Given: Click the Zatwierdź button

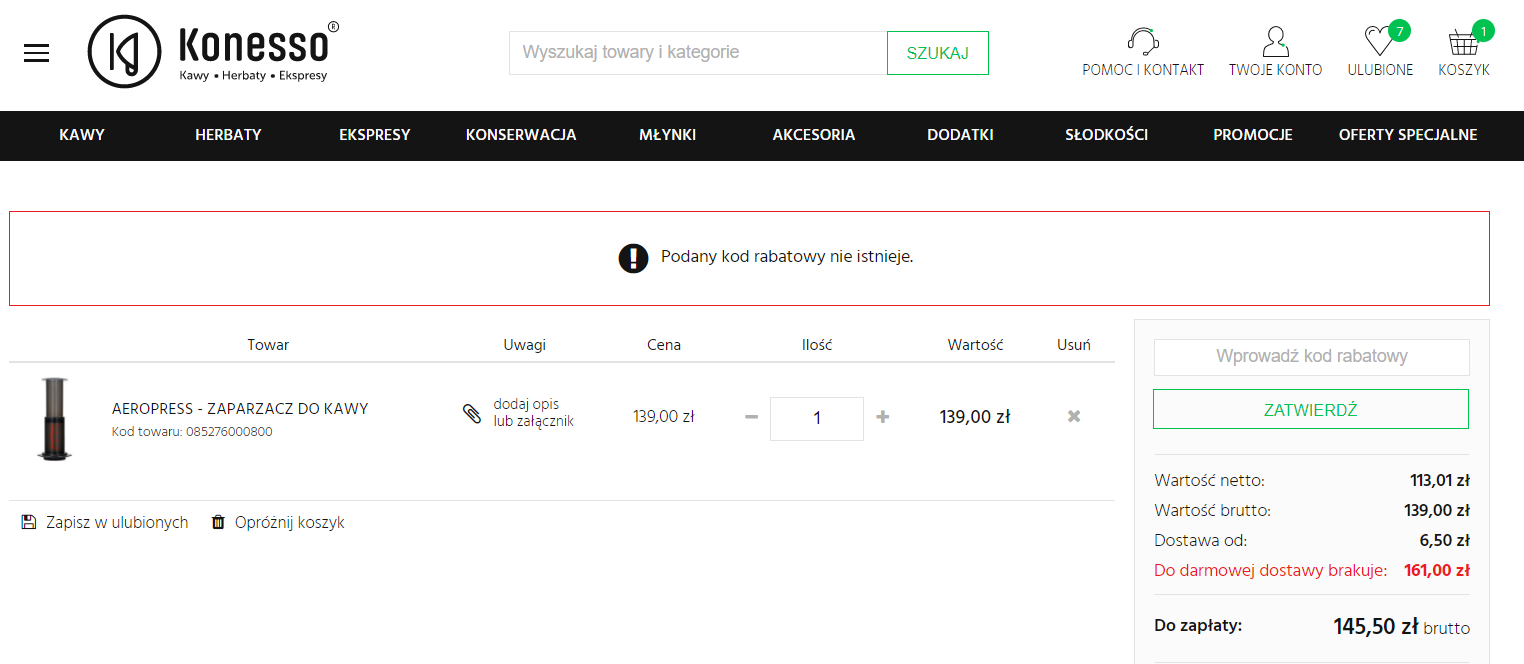Looking at the screenshot, I should (x=1311, y=409).
